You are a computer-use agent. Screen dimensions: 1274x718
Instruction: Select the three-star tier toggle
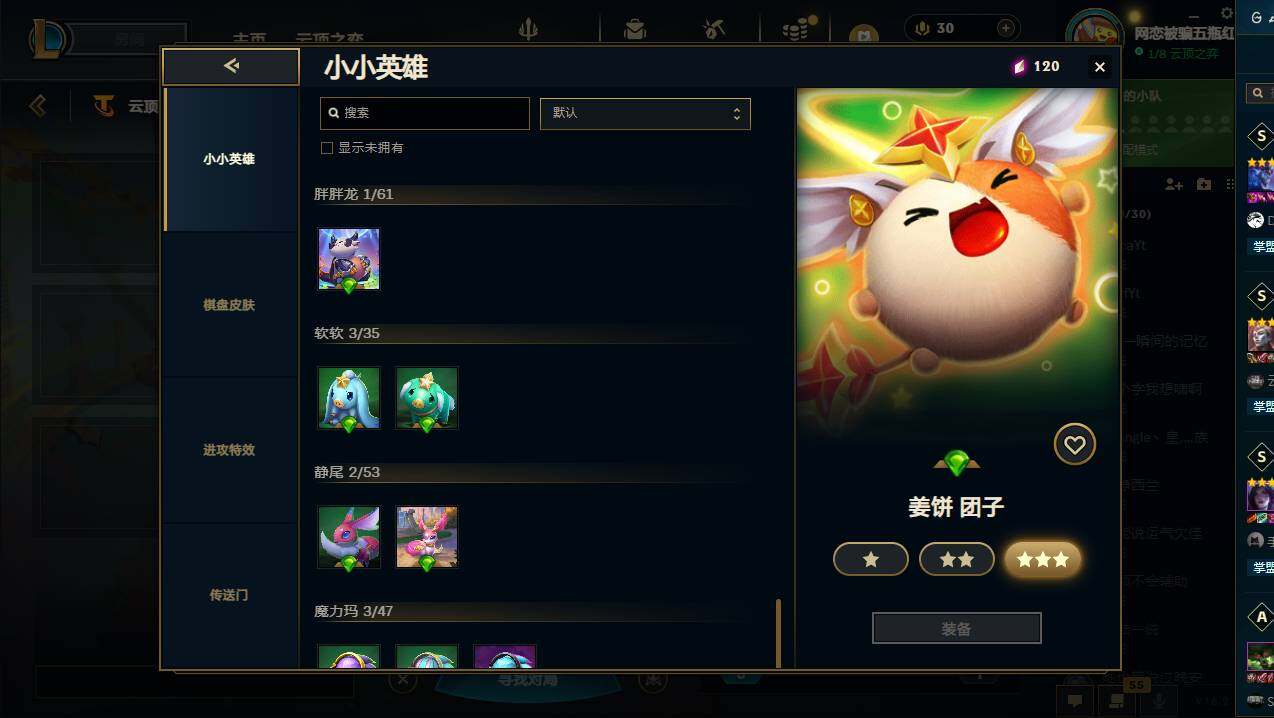(x=1043, y=560)
